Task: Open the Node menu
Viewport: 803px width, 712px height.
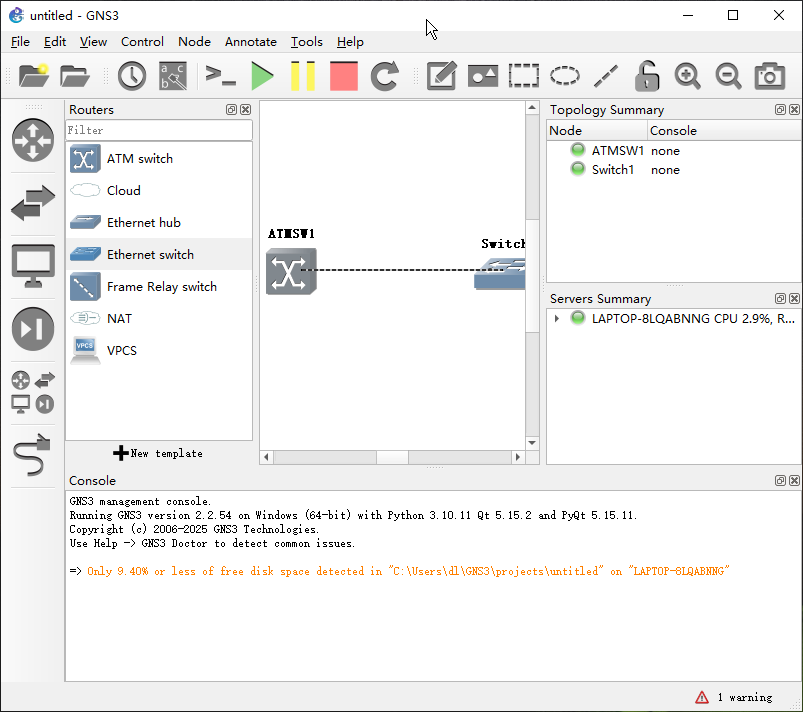Action: (194, 42)
